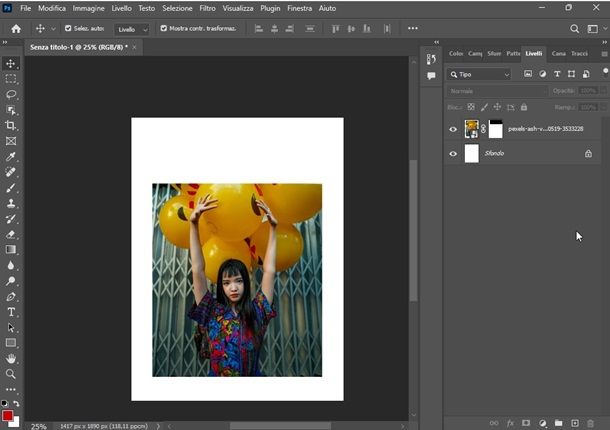Expand the toolbar double-arrow at top left
Viewport: 610px width, 430px height.
pos(5,42)
